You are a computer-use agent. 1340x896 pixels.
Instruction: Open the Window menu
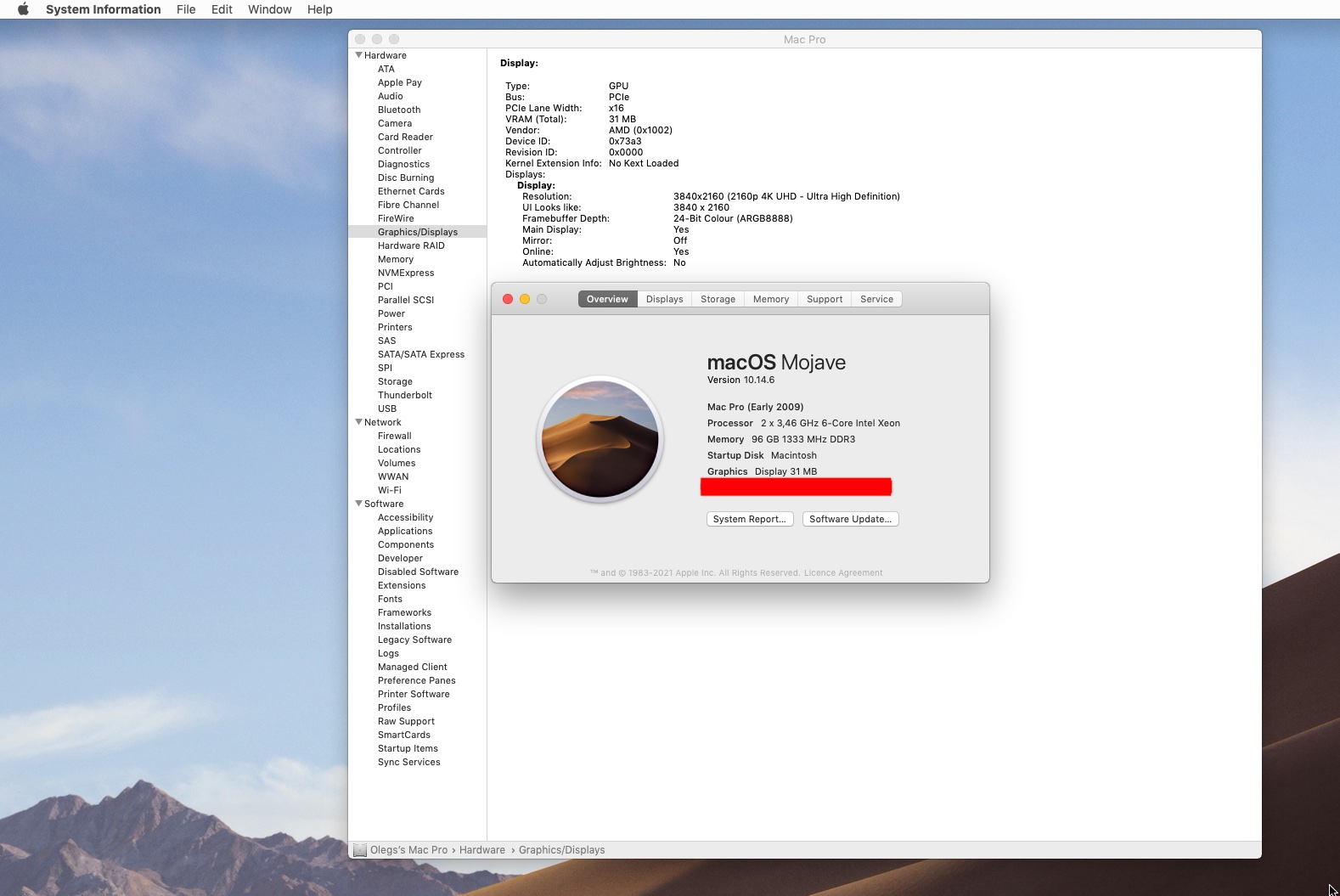(x=270, y=9)
